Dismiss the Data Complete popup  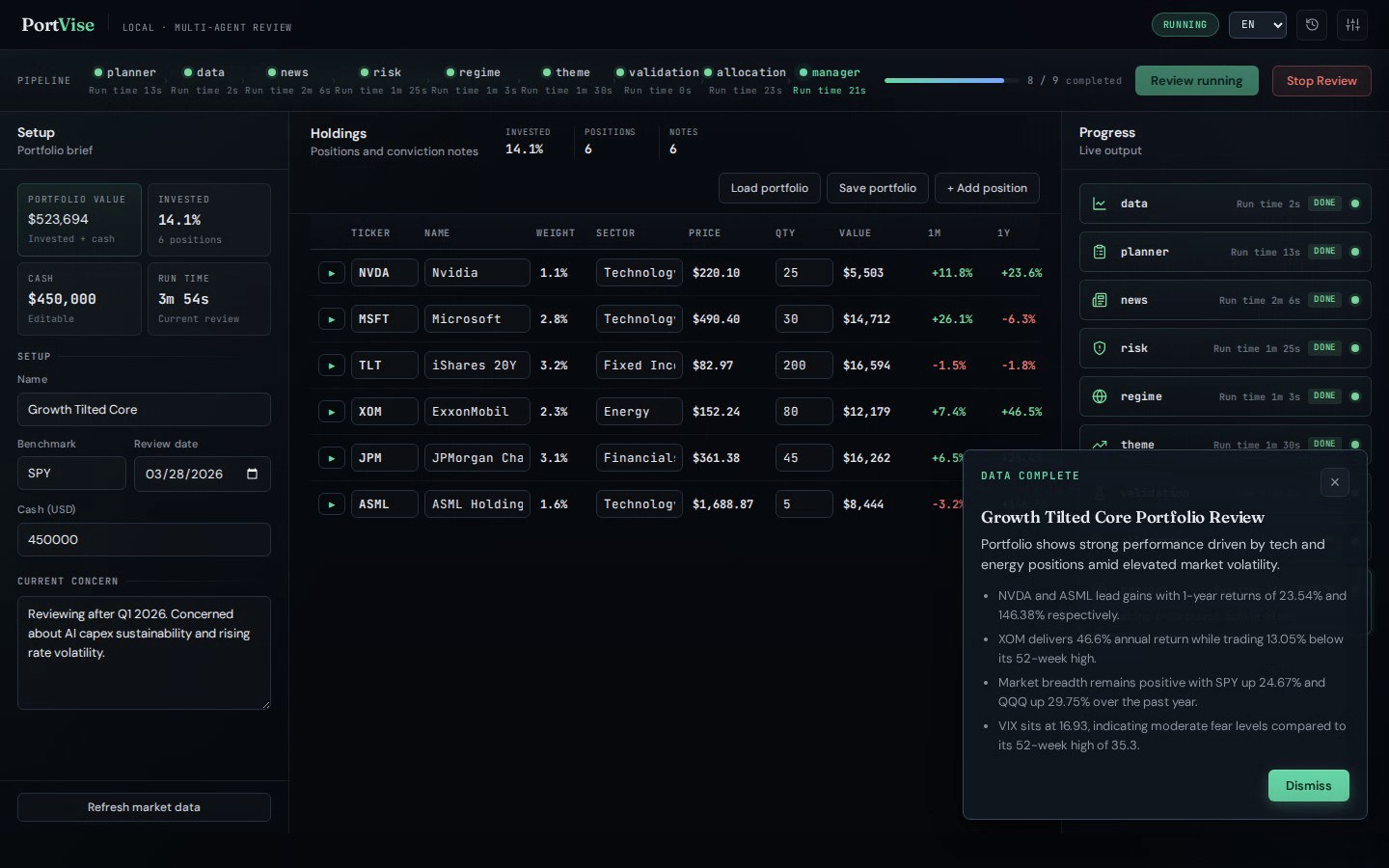click(1308, 786)
